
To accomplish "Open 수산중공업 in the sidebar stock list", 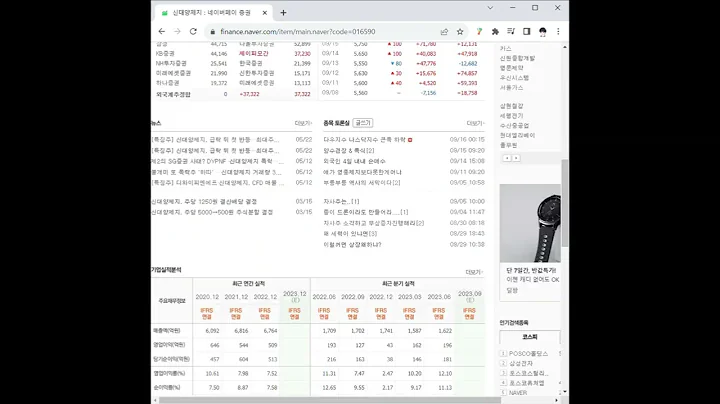I will click(515, 125).
